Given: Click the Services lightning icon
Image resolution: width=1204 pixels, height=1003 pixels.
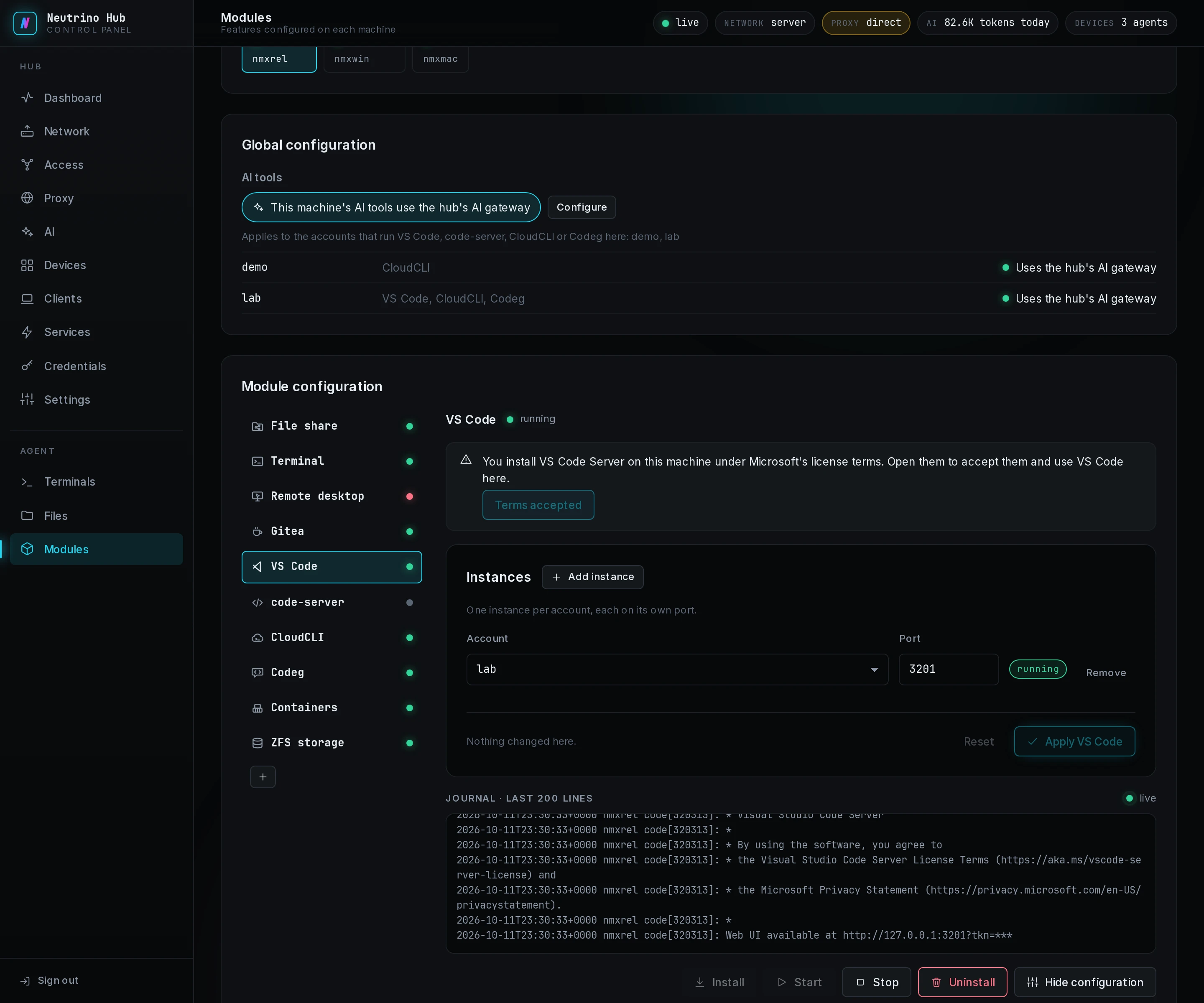Looking at the screenshot, I should [27, 332].
